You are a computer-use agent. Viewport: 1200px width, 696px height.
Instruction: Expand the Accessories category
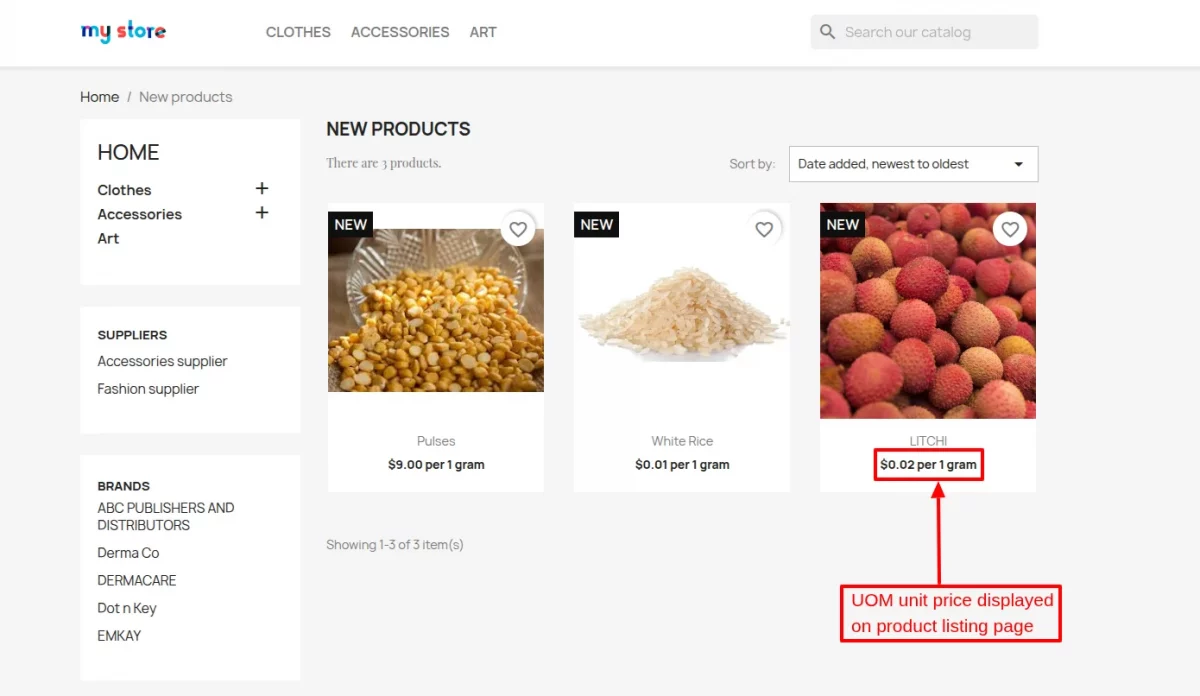[262, 213]
